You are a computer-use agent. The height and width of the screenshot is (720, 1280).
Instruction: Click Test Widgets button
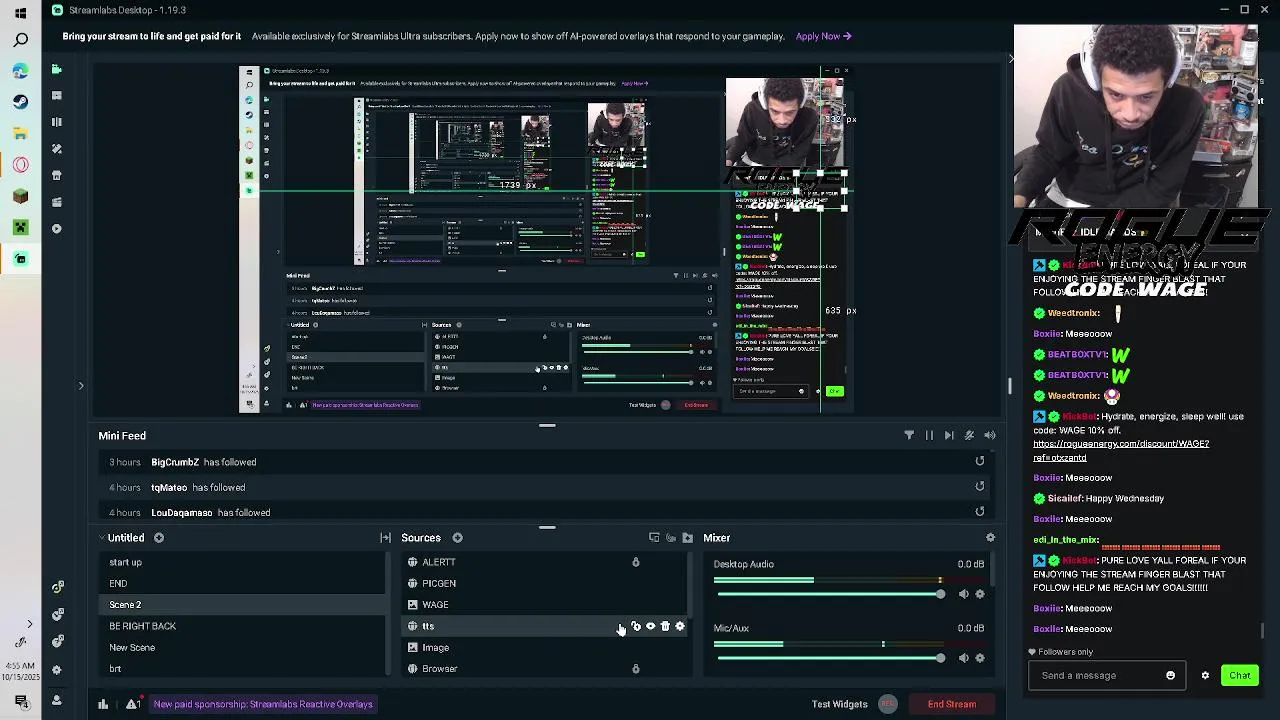839,704
